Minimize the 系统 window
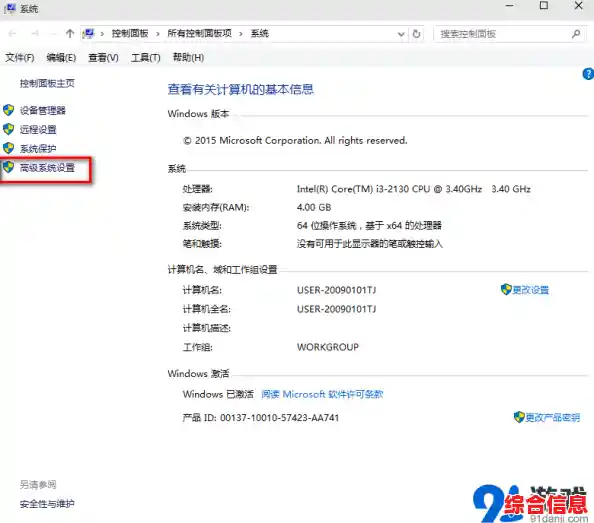 [510, 6]
